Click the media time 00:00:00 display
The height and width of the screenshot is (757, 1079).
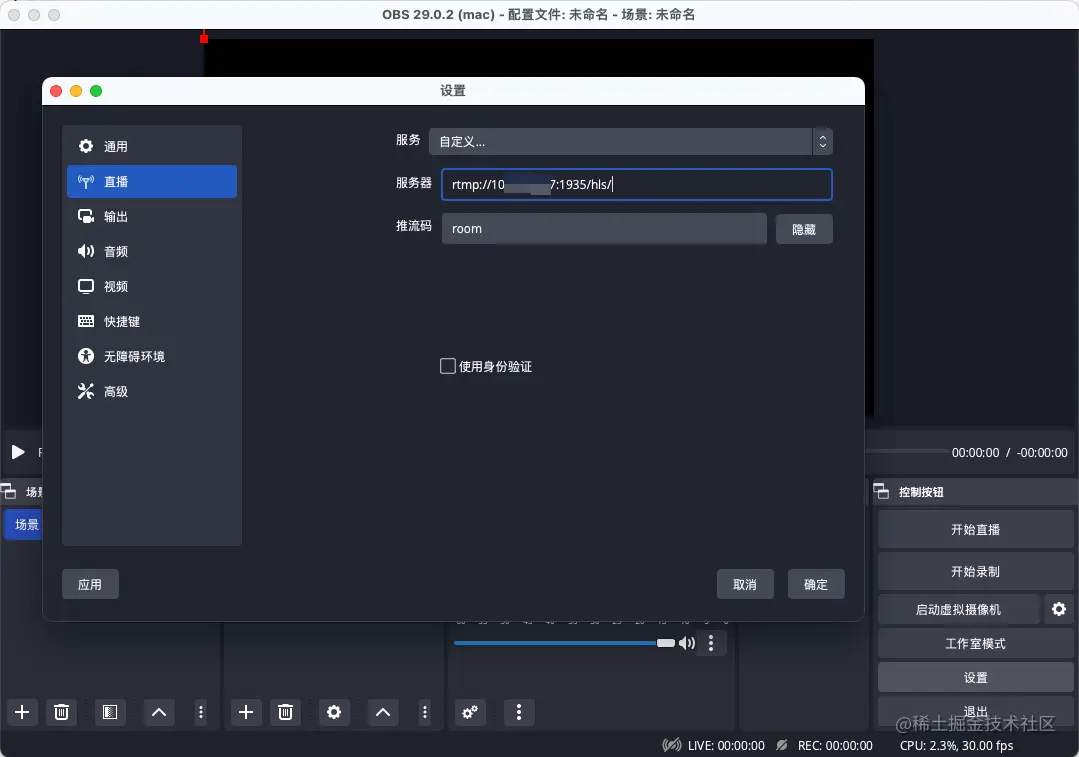[975, 452]
